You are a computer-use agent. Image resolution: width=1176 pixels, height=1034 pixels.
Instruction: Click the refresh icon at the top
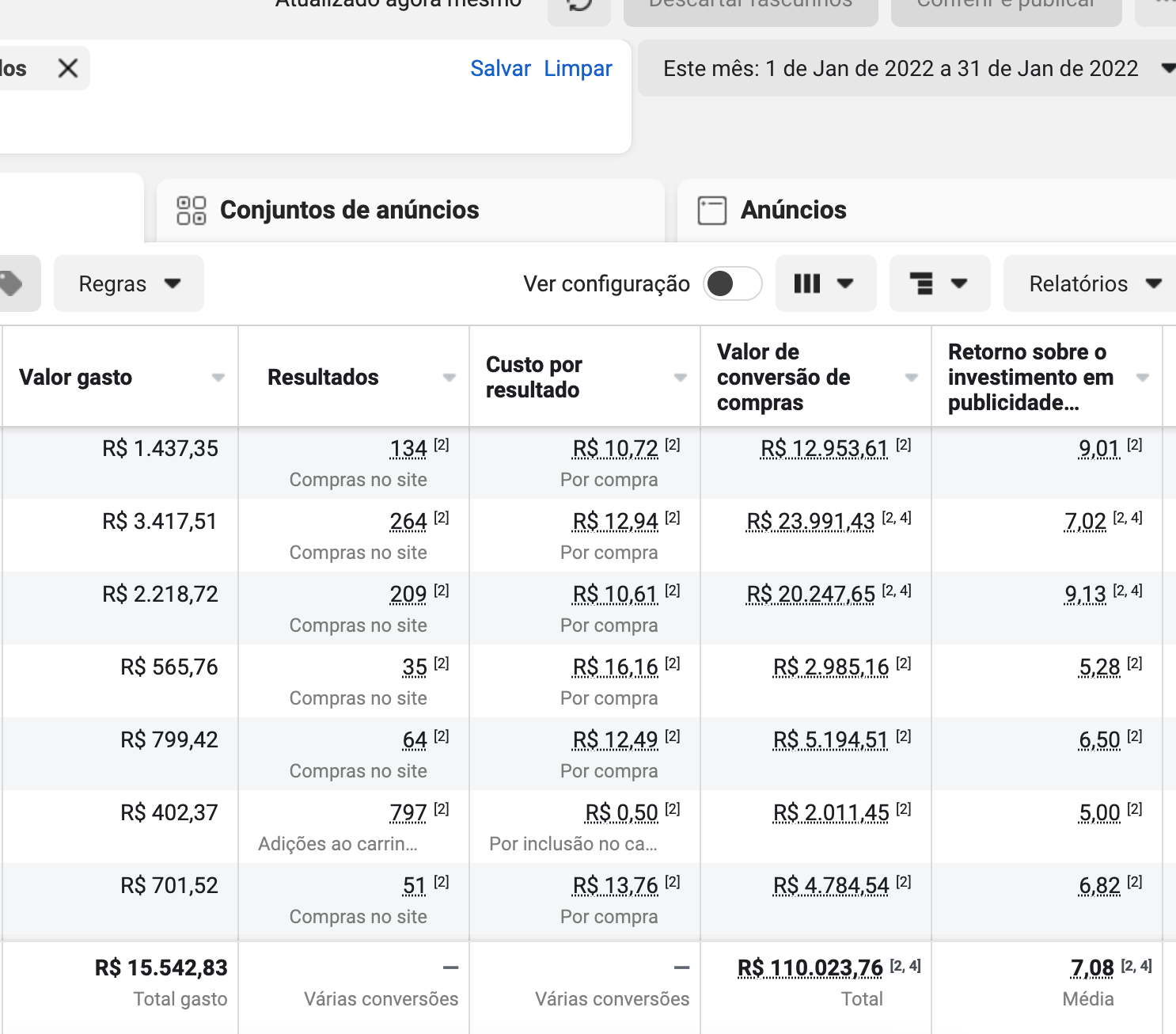(x=579, y=6)
